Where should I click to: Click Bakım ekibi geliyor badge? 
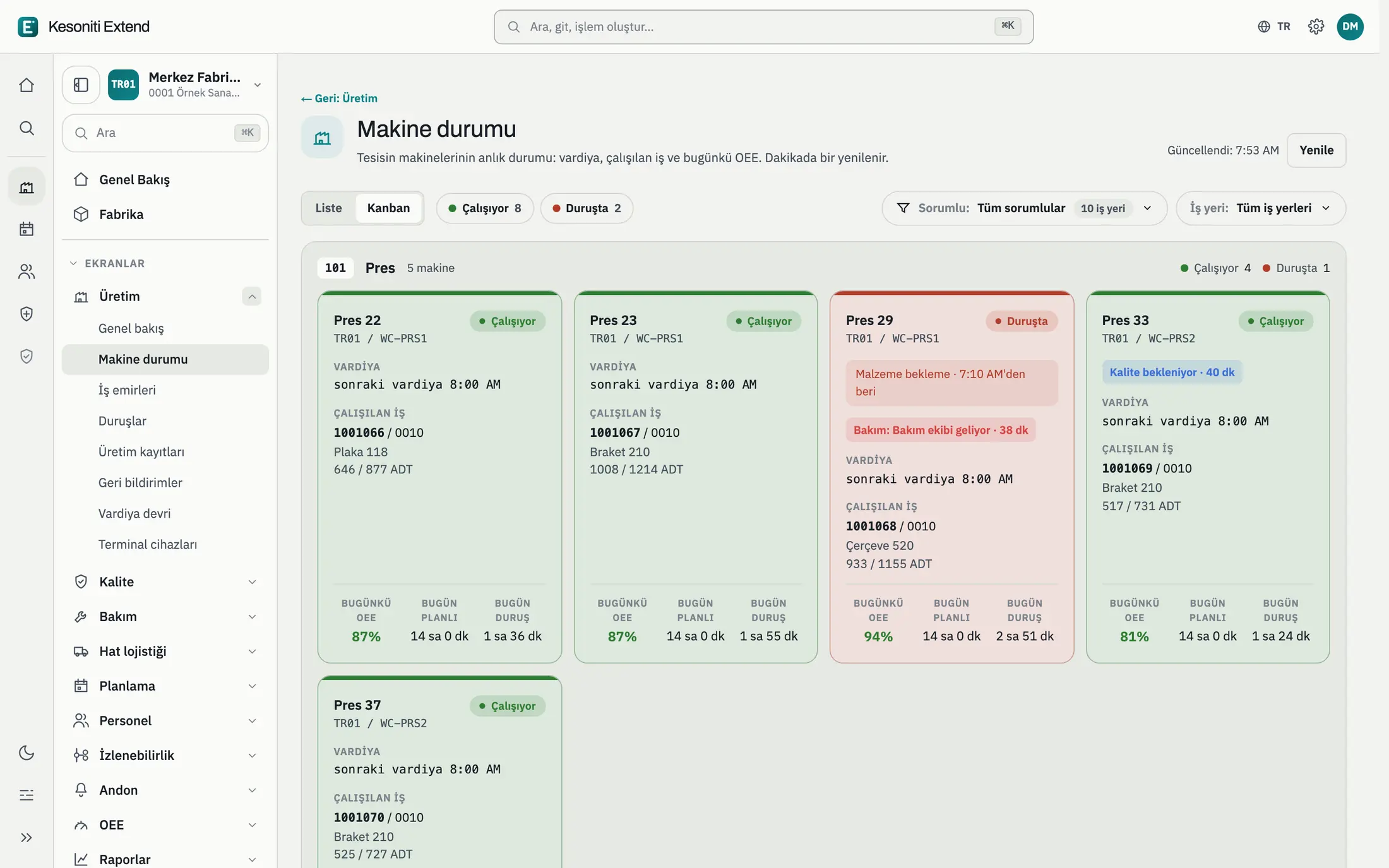(941, 430)
